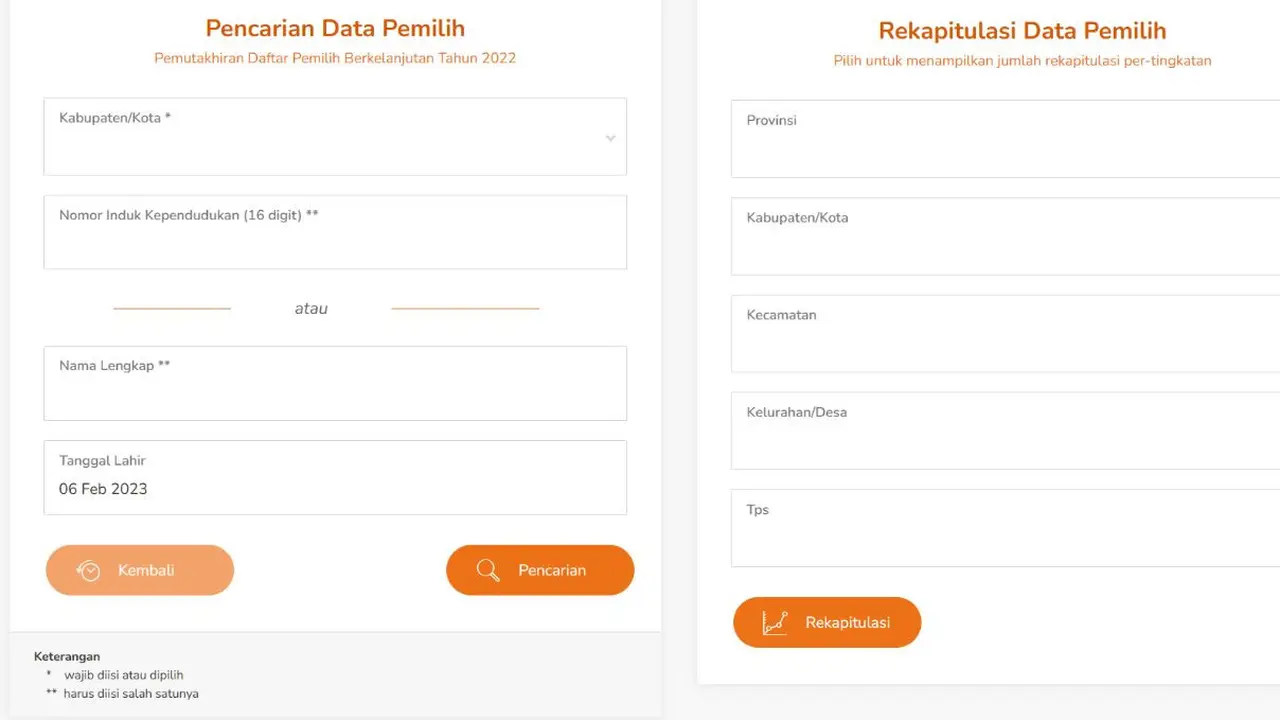Click the magnifying glass icon on Pencarian button

click(x=488, y=570)
